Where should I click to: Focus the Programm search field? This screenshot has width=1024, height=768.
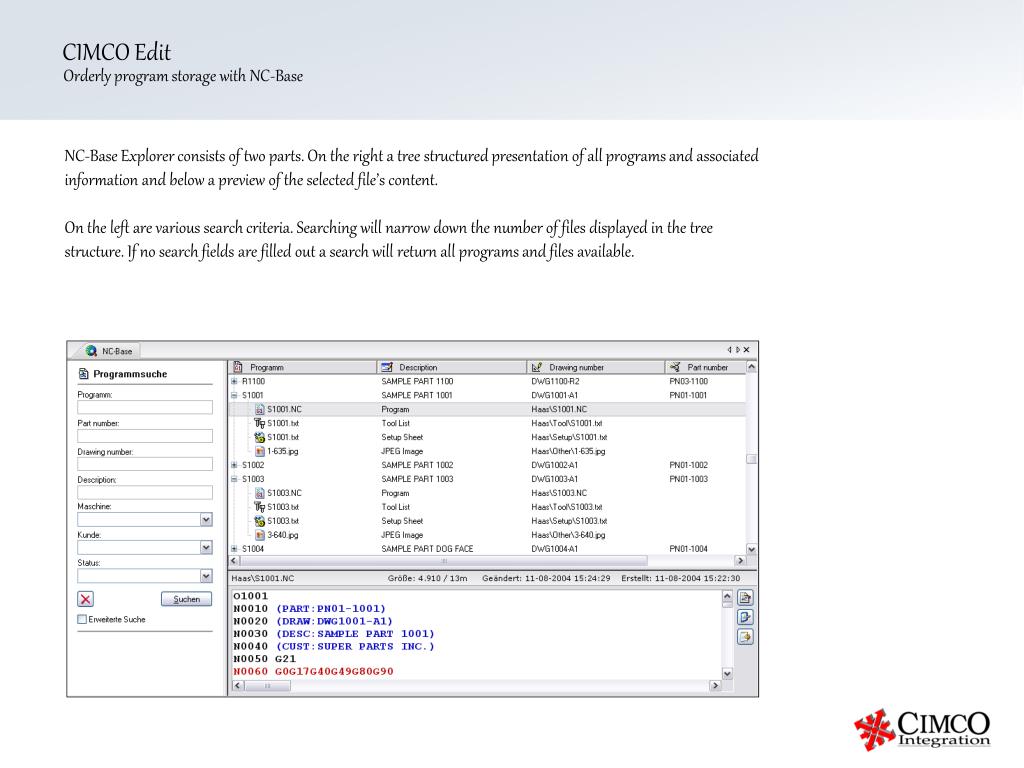[145, 408]
